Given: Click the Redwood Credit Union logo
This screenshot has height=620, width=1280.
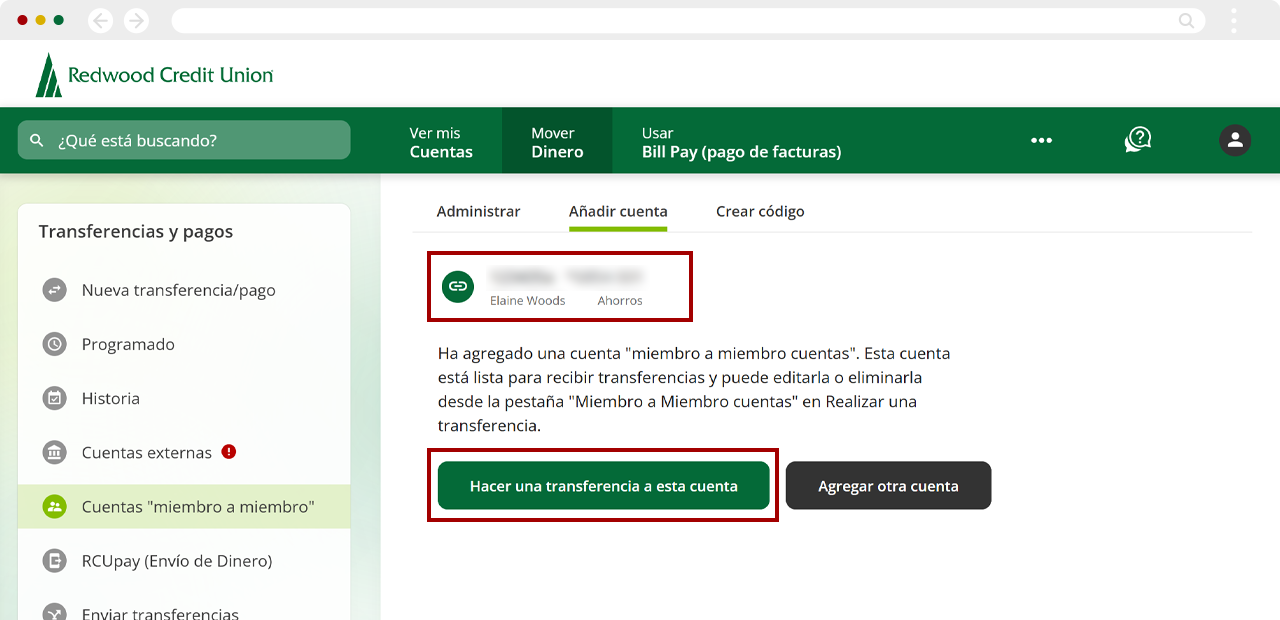Looking at the screenshot, I should pos(154,75).
